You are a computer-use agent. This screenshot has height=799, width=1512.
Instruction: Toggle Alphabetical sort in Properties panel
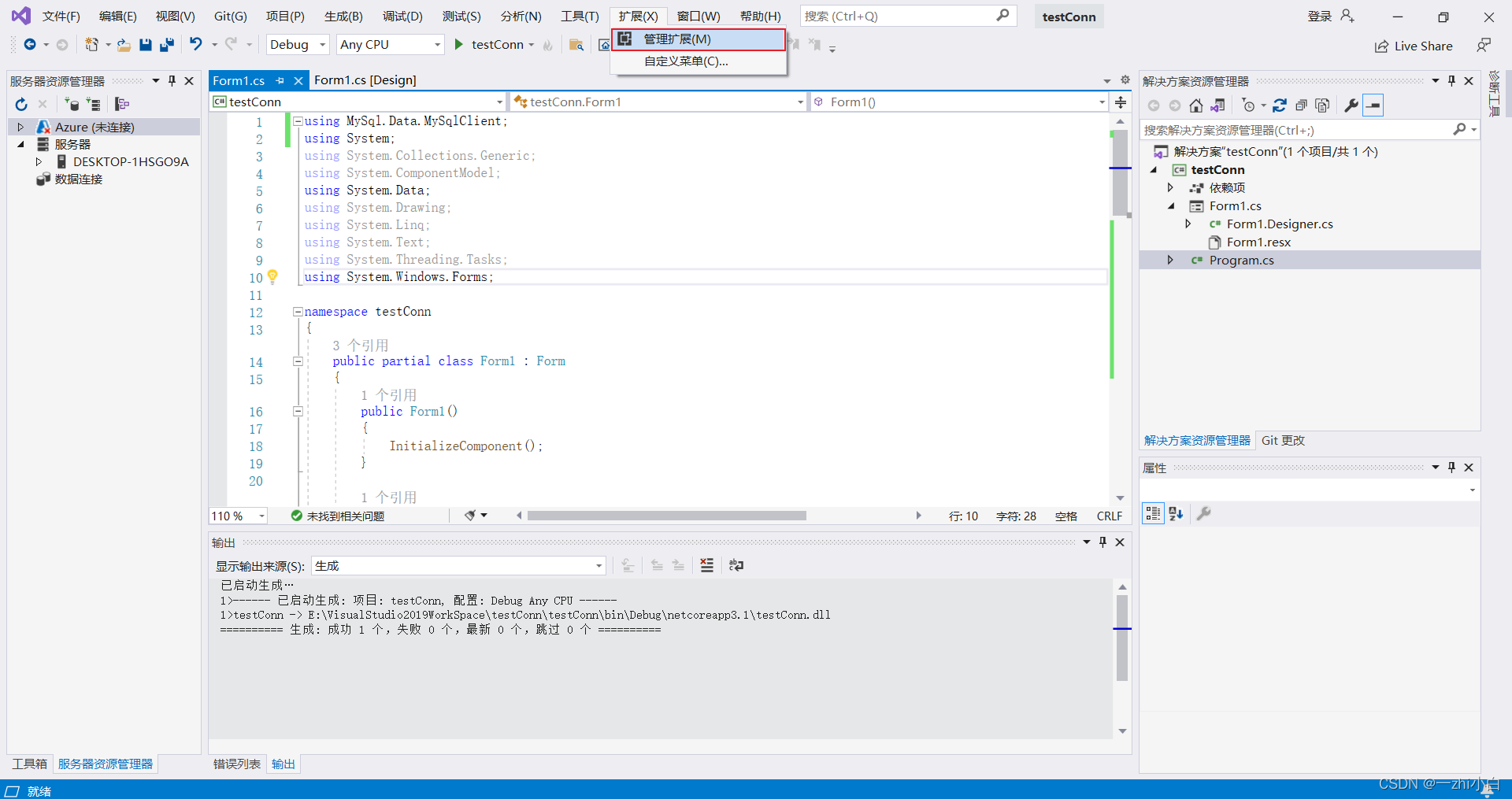coord(1176,513)
